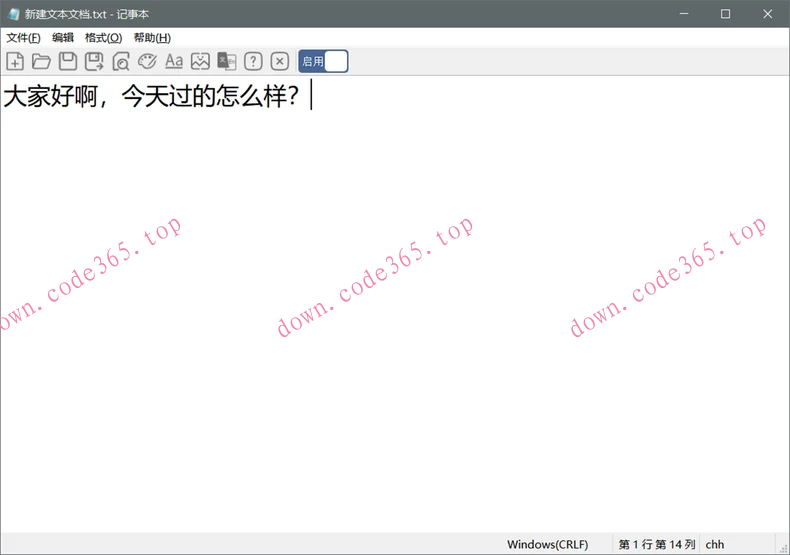
Task: Click the toolbar X close icon
Action: [x=280, y=61]
